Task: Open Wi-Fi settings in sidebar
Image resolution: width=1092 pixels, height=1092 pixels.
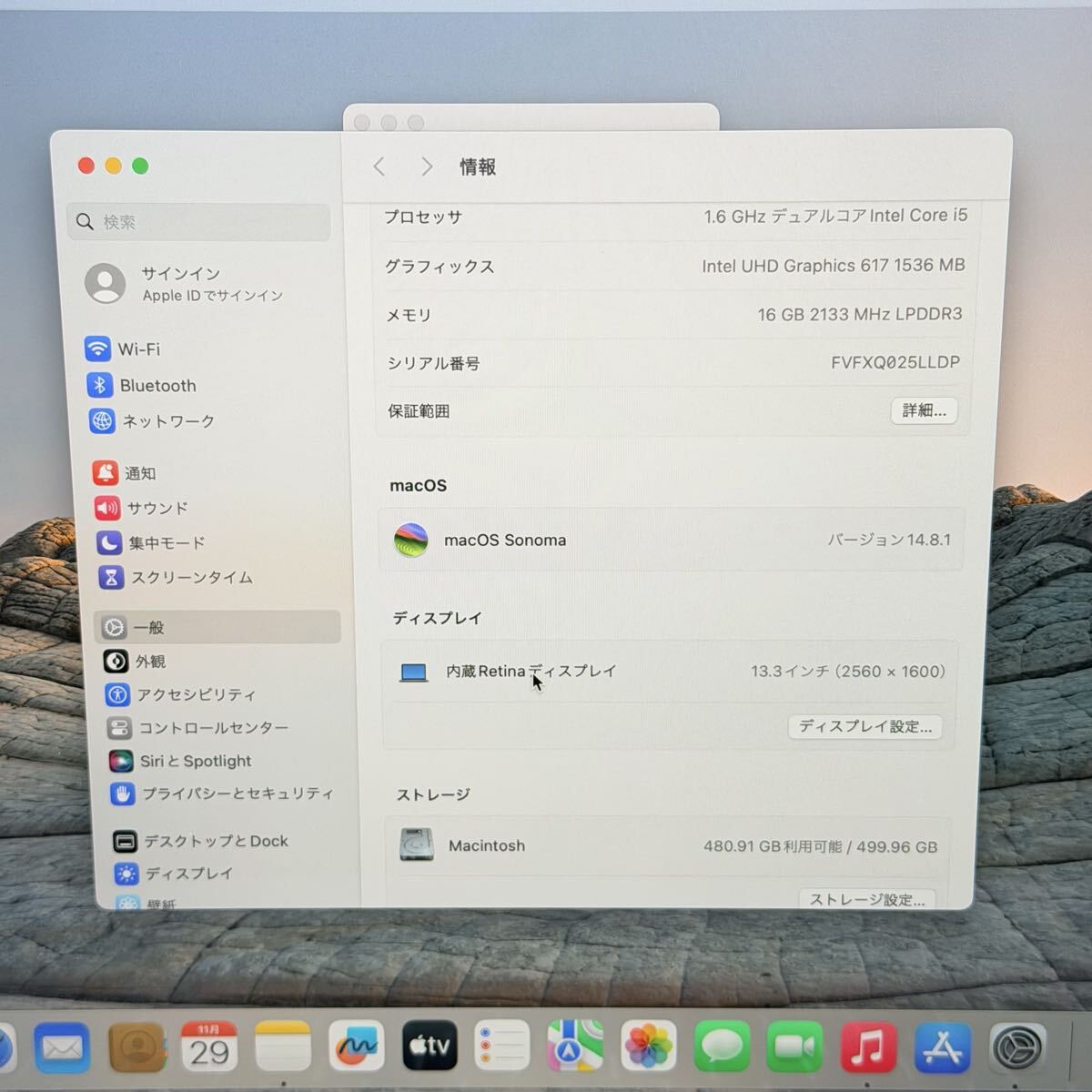Action: [124, 349]
